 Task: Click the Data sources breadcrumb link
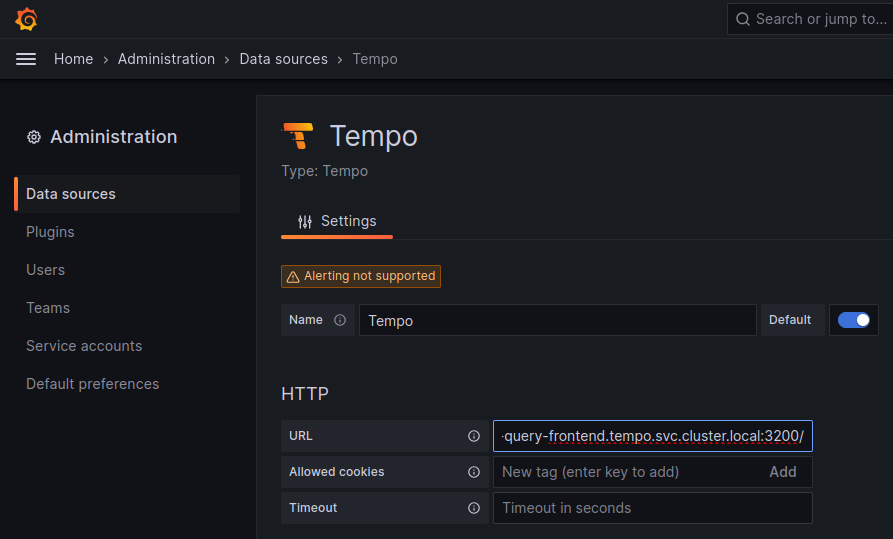283,59
